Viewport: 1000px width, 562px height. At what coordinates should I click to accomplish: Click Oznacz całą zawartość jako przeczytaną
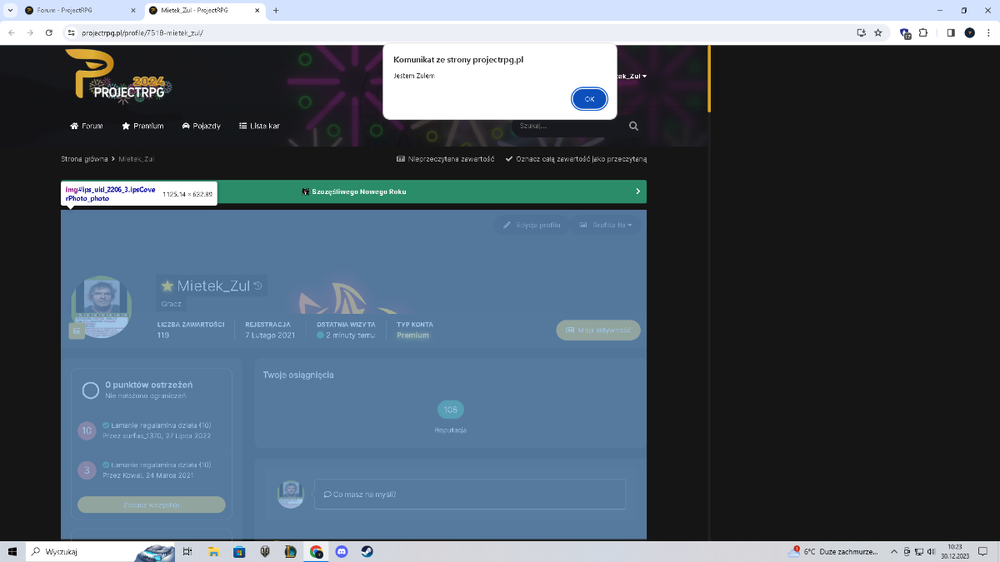tap(576, 159)
